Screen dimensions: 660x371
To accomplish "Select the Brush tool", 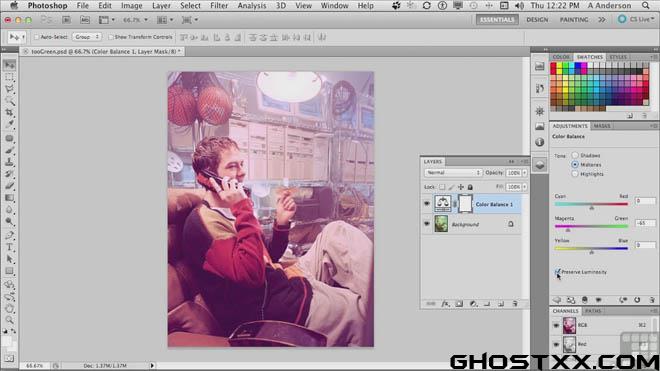I will pos(10,150).
